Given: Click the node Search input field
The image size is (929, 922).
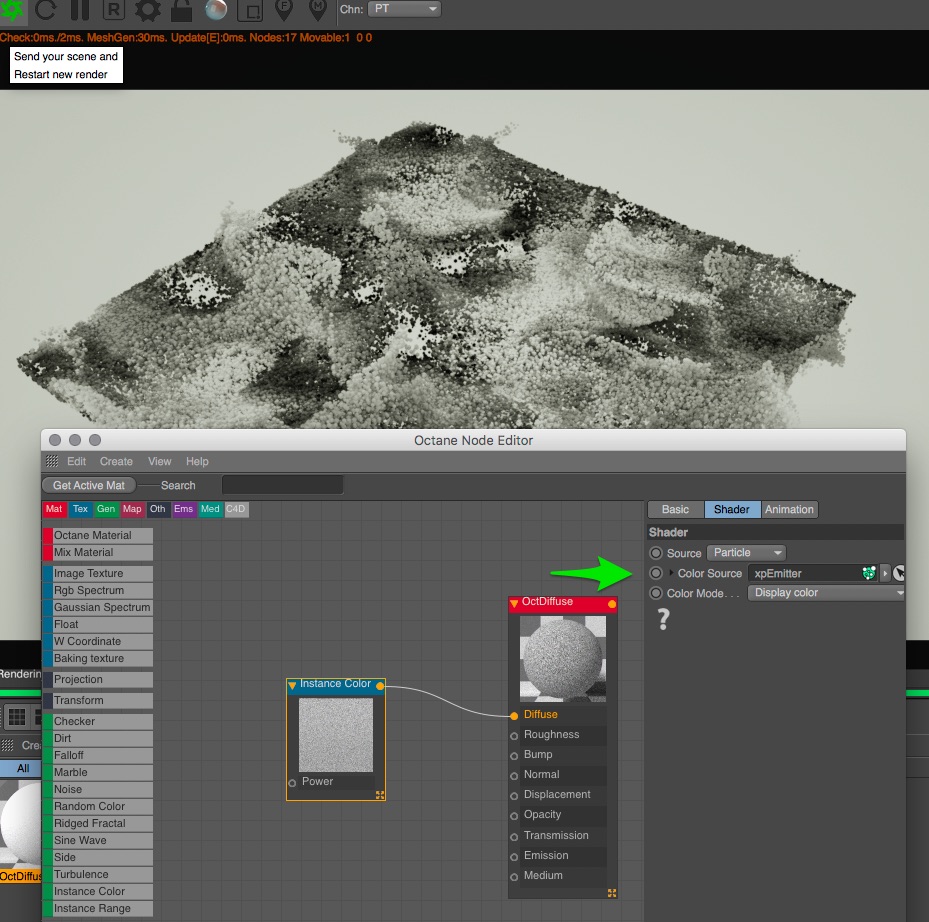Looking at the screenshot, I should point(282,486).
